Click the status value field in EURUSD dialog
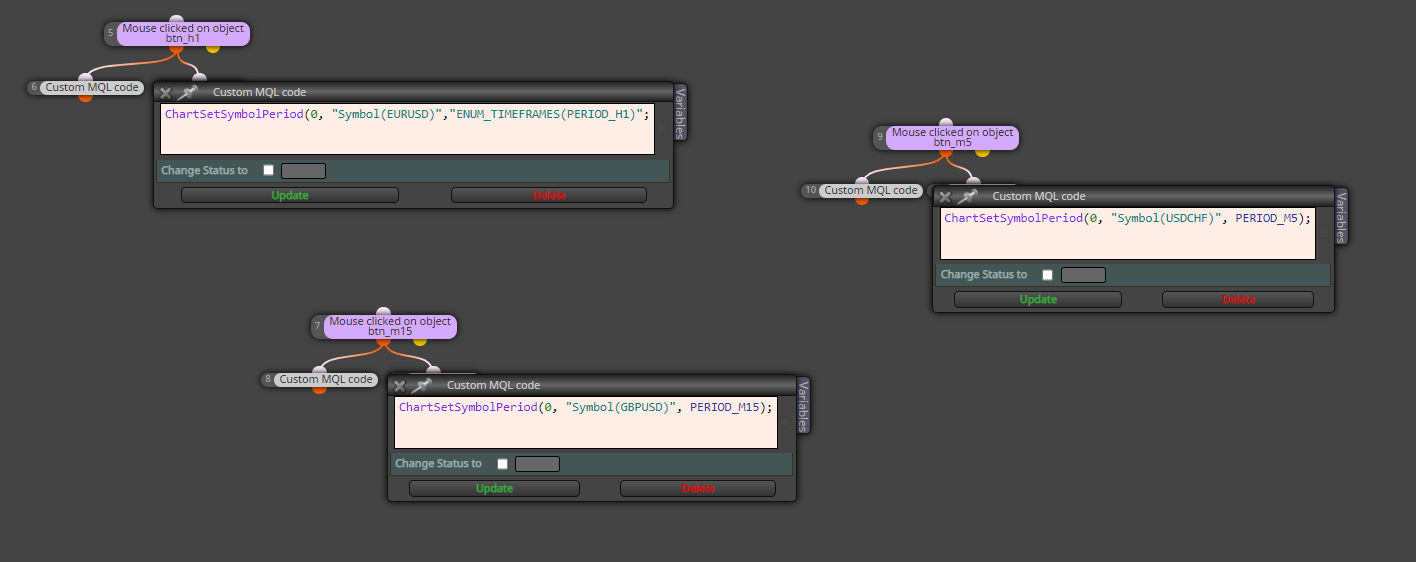The width and height of the screenshot is (1416, 562). [303, 171]
